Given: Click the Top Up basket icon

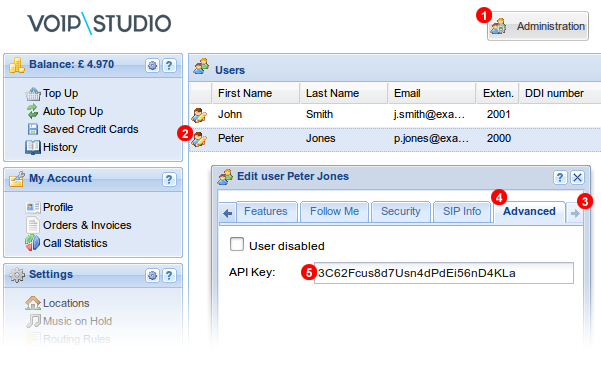Looking at the screenshot, I should coord(33,94).
